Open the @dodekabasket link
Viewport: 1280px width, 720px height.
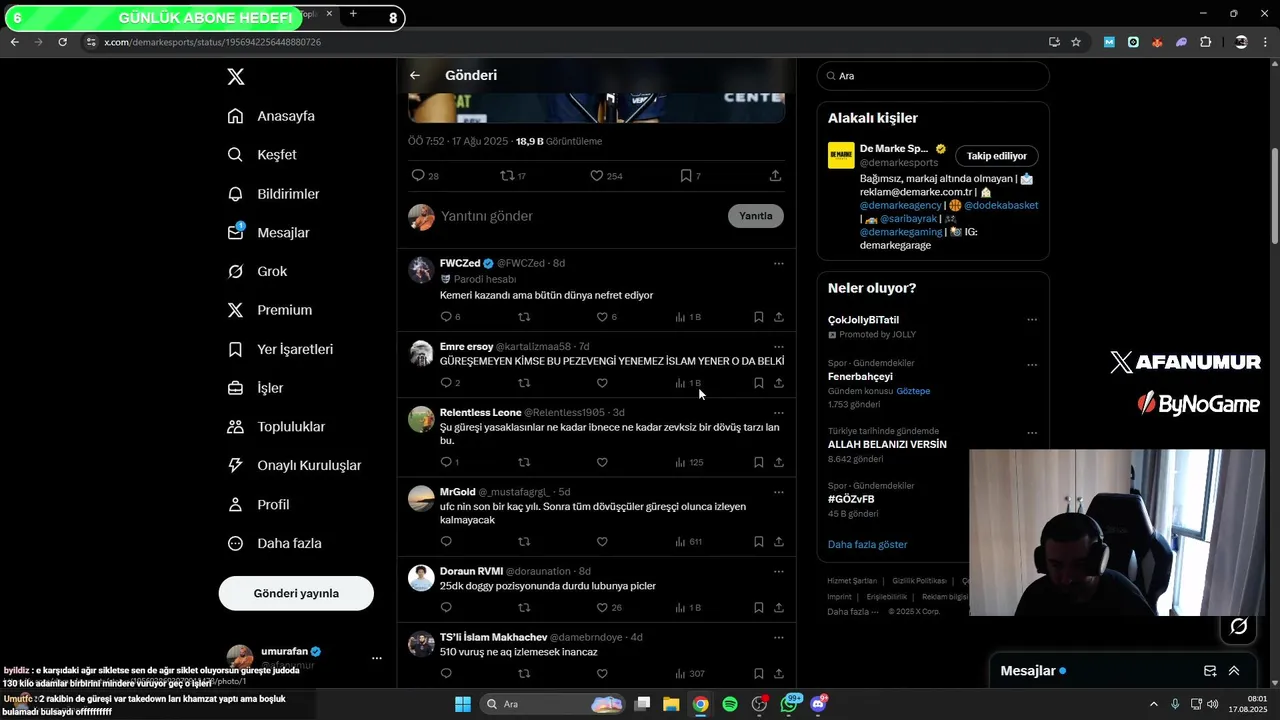click(x=1001, y=205)
